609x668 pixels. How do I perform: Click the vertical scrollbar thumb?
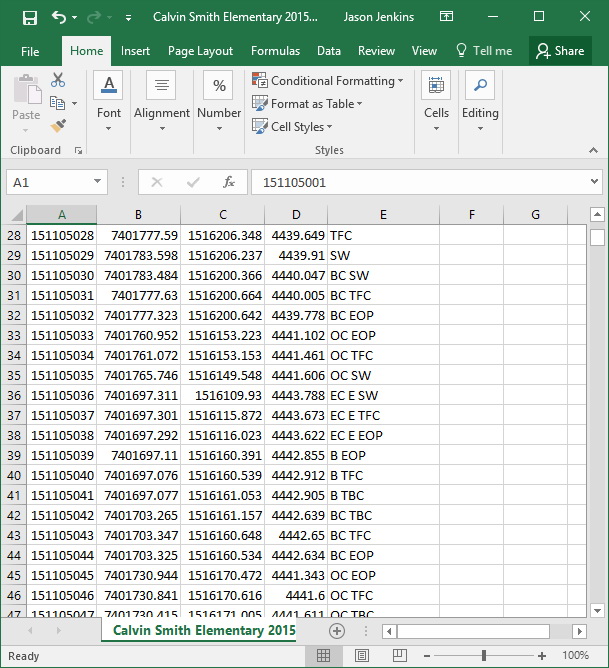(x=597, y=237)
